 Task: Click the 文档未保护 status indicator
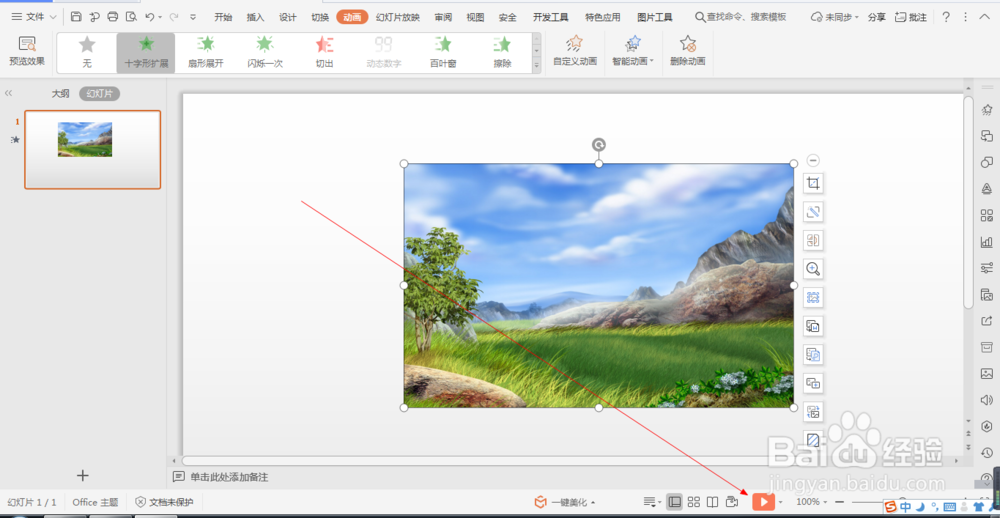[x=164, y=502]
